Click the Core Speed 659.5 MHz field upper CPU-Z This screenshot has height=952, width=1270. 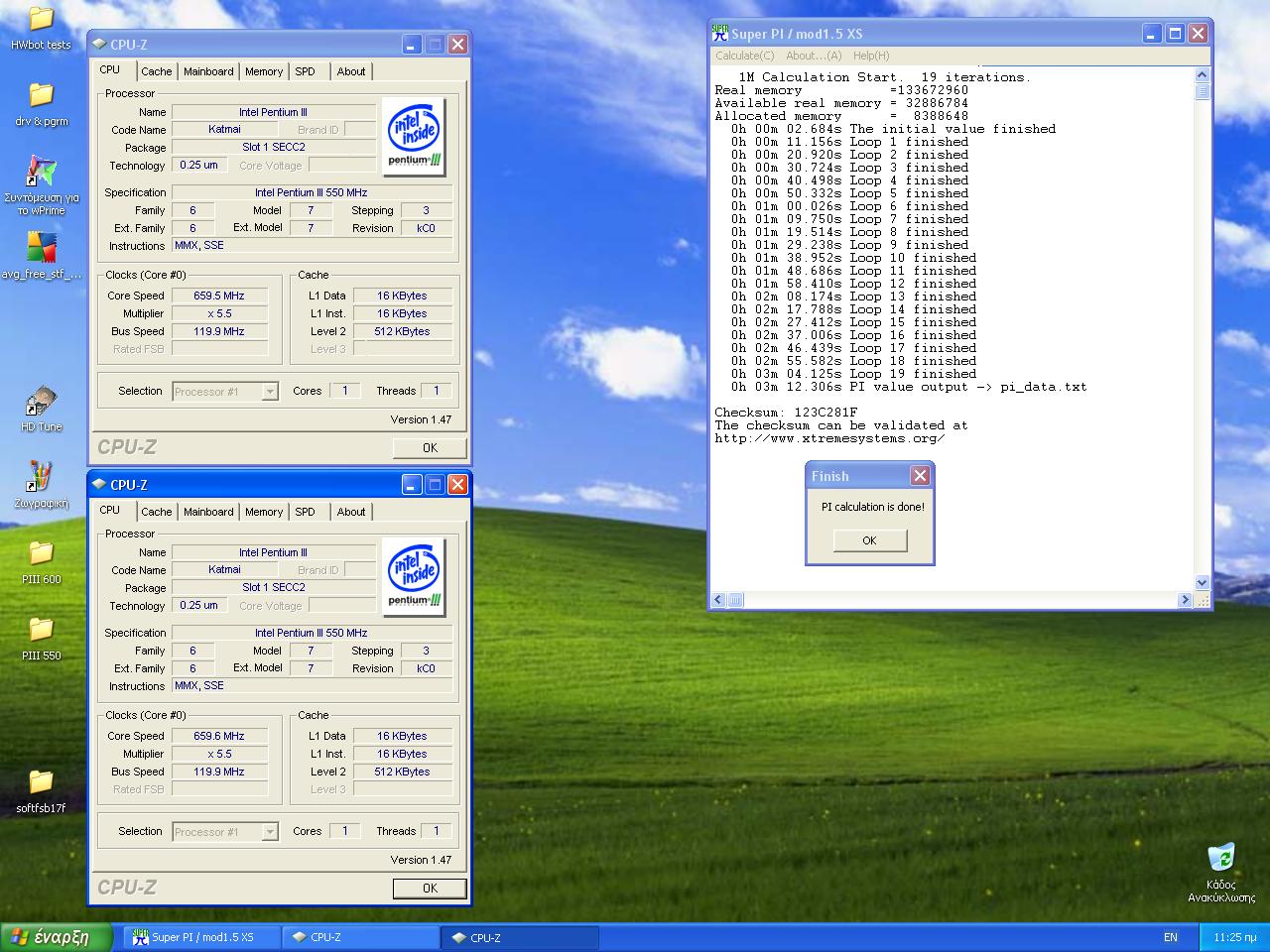(219, 296)
